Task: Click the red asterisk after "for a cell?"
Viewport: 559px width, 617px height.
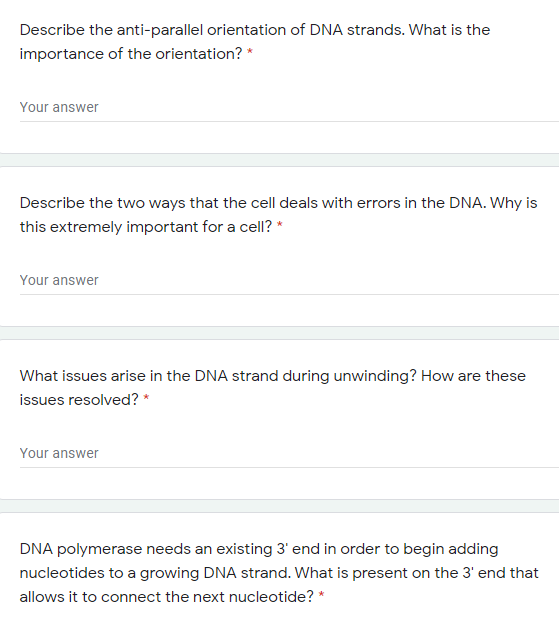Action: (280, 225)
